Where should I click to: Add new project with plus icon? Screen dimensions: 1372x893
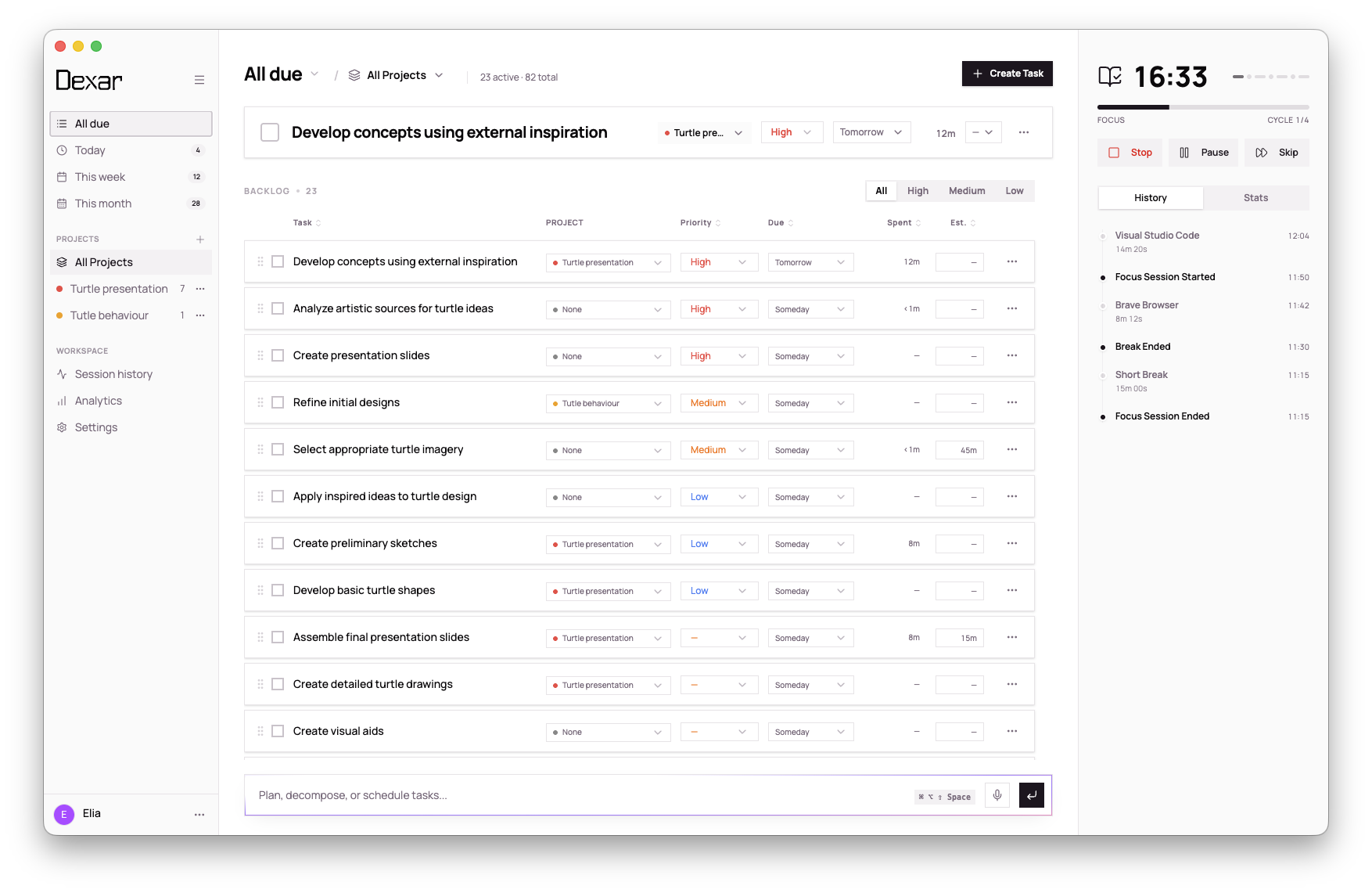200,239
